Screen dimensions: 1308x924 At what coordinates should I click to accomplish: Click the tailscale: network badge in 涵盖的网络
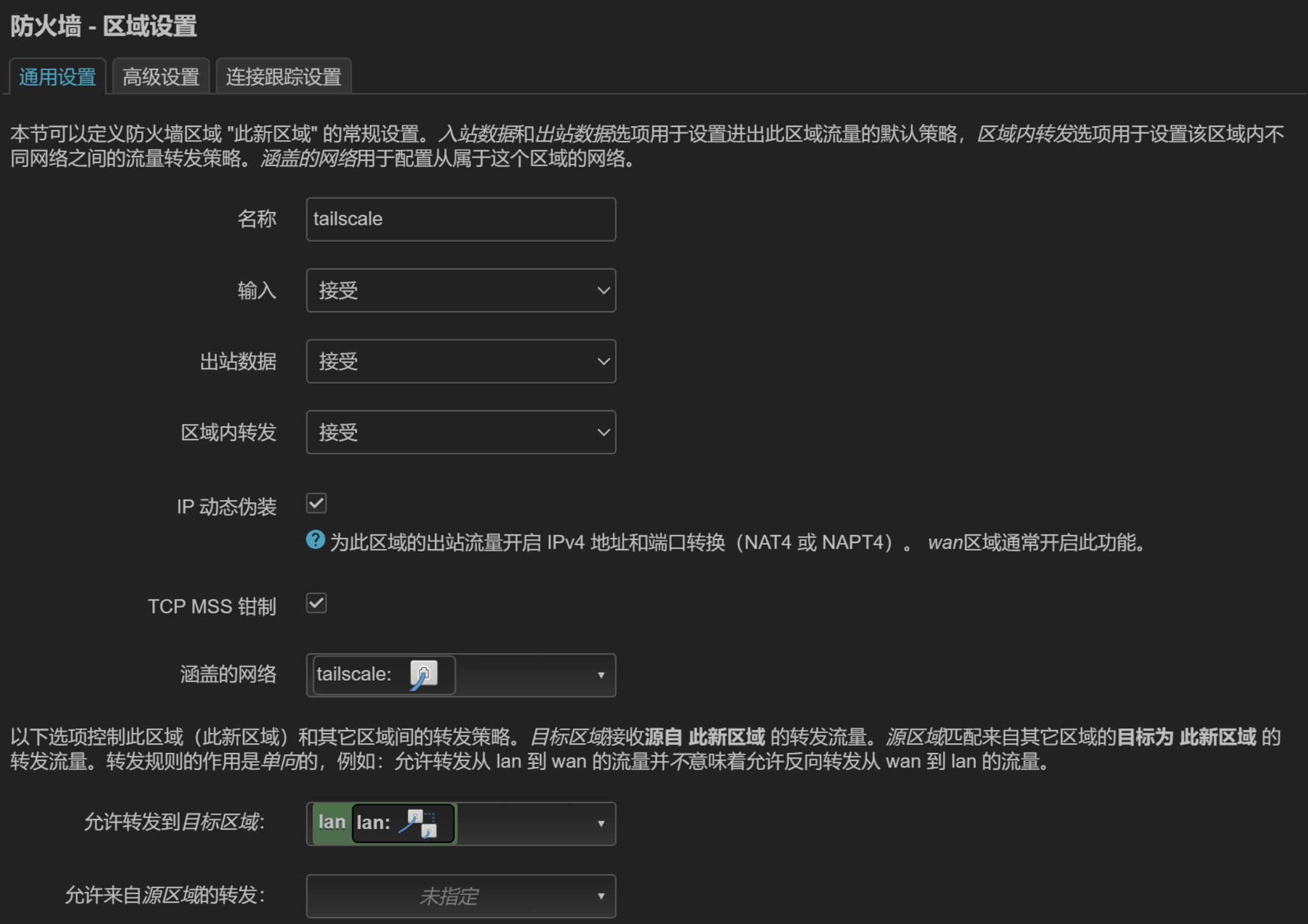pos(384,675)
